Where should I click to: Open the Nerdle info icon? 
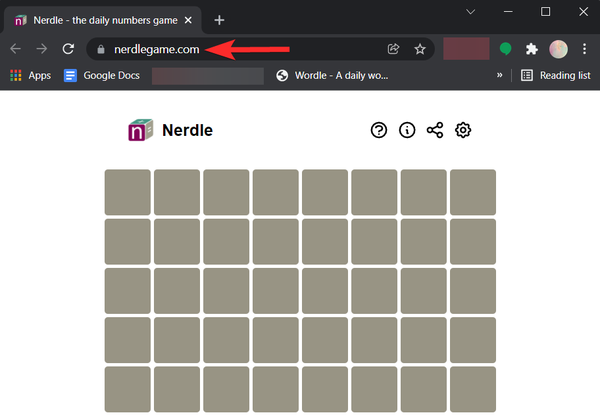[407, 130]
